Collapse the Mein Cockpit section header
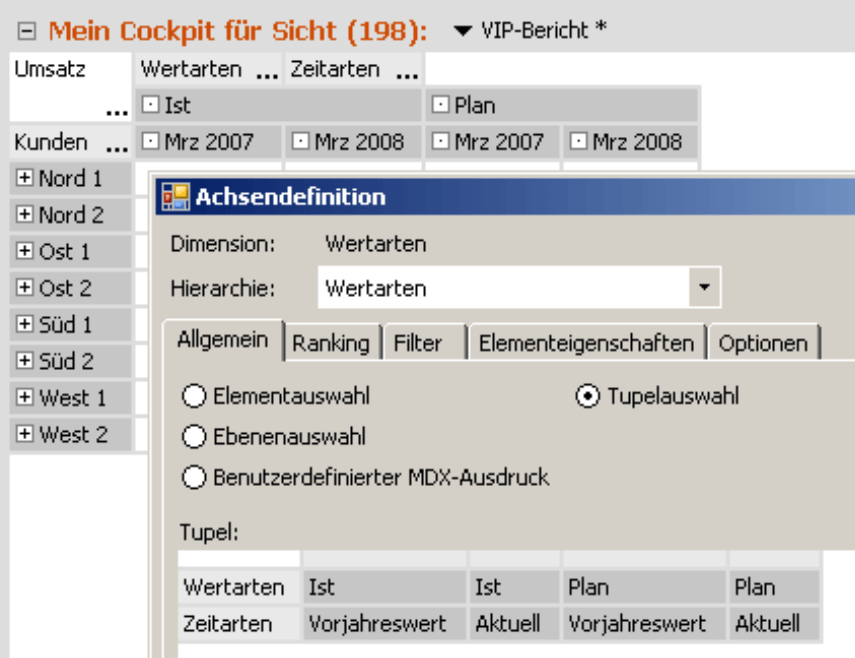The image size is (855, 658). pyautogui.click(x=27, y=32)
